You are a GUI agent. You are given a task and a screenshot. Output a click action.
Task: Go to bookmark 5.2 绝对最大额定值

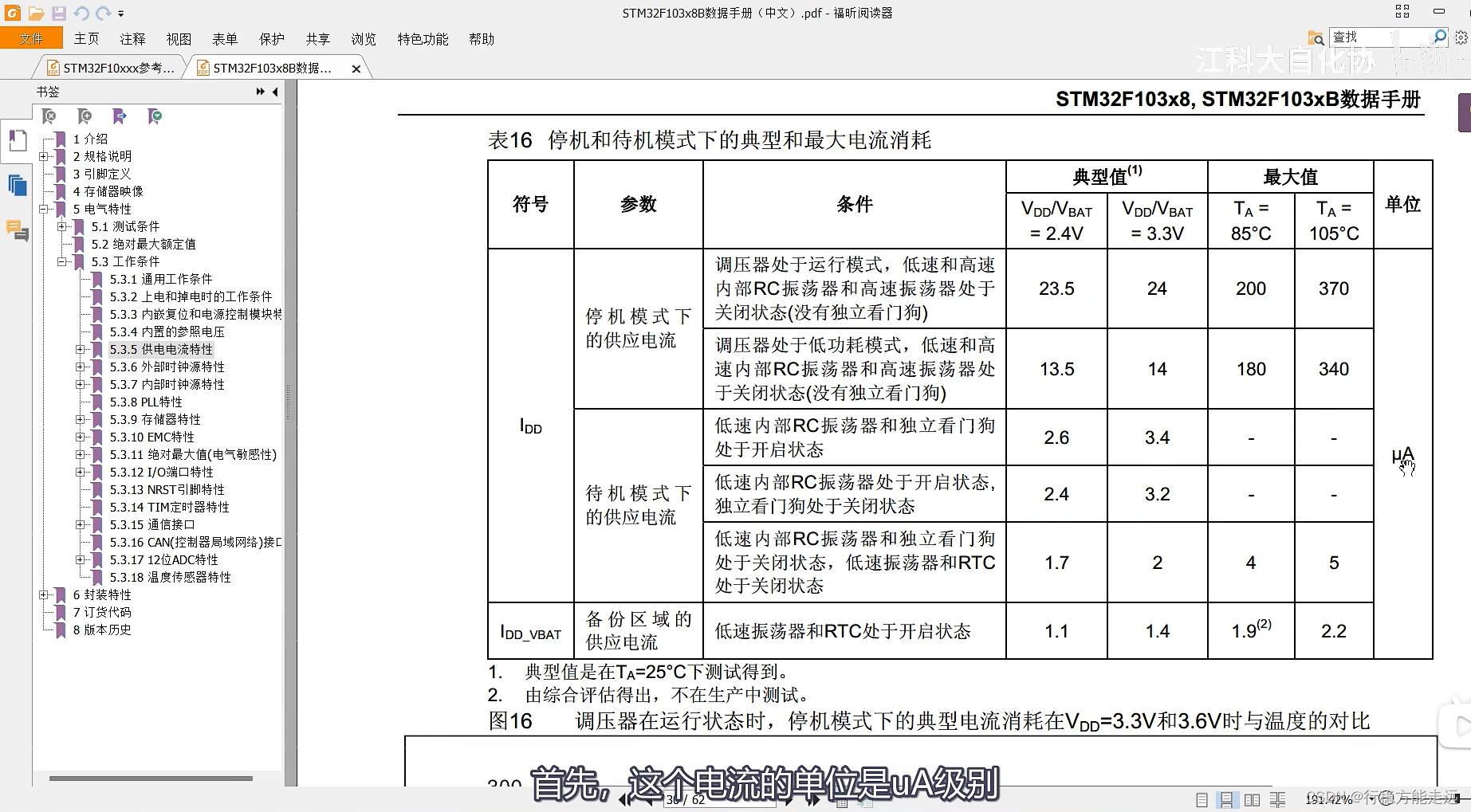144,244
